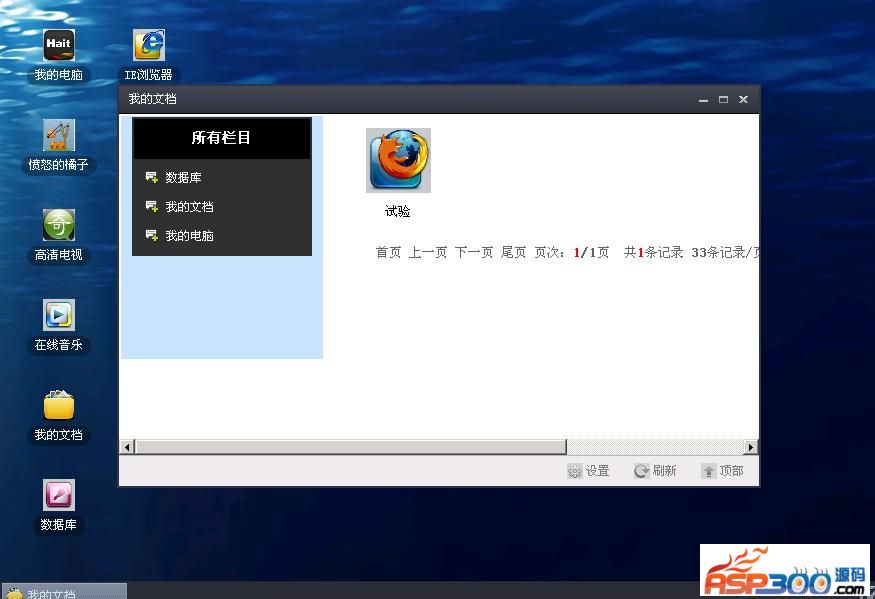
Task: Open the 愤怒的橘子 game icon
Action: point(59,136)
